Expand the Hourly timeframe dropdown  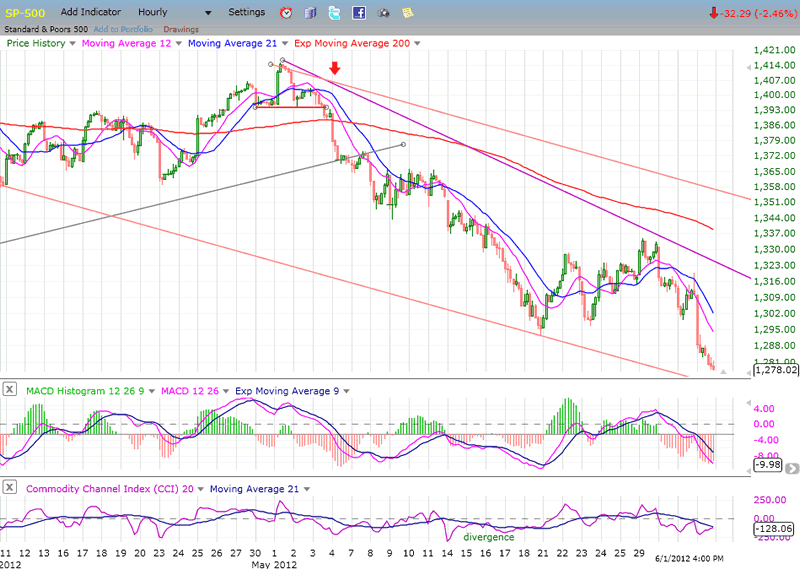(208, 13)
